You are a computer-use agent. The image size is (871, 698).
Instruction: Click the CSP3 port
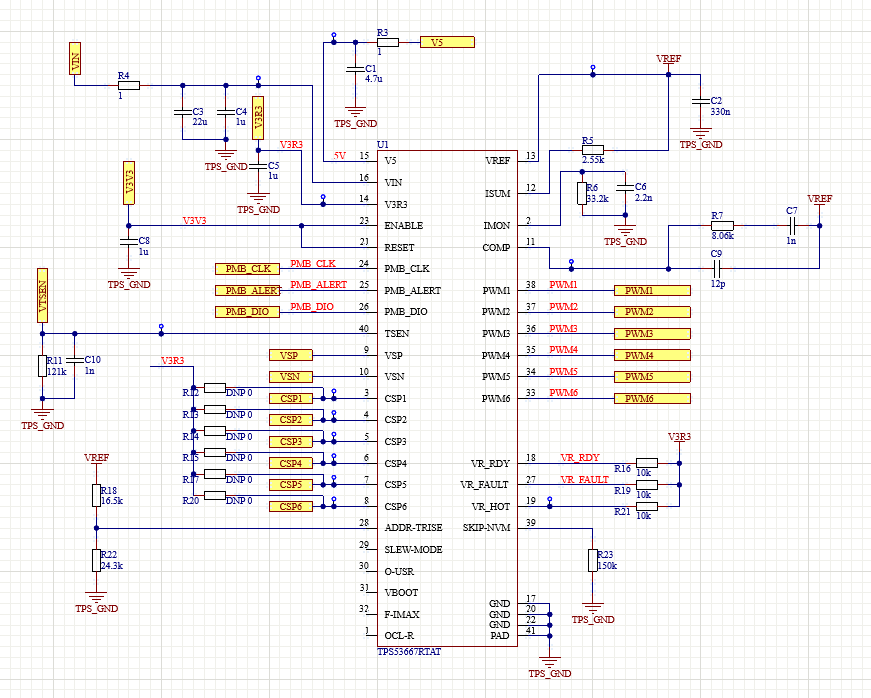pos(291,442)
